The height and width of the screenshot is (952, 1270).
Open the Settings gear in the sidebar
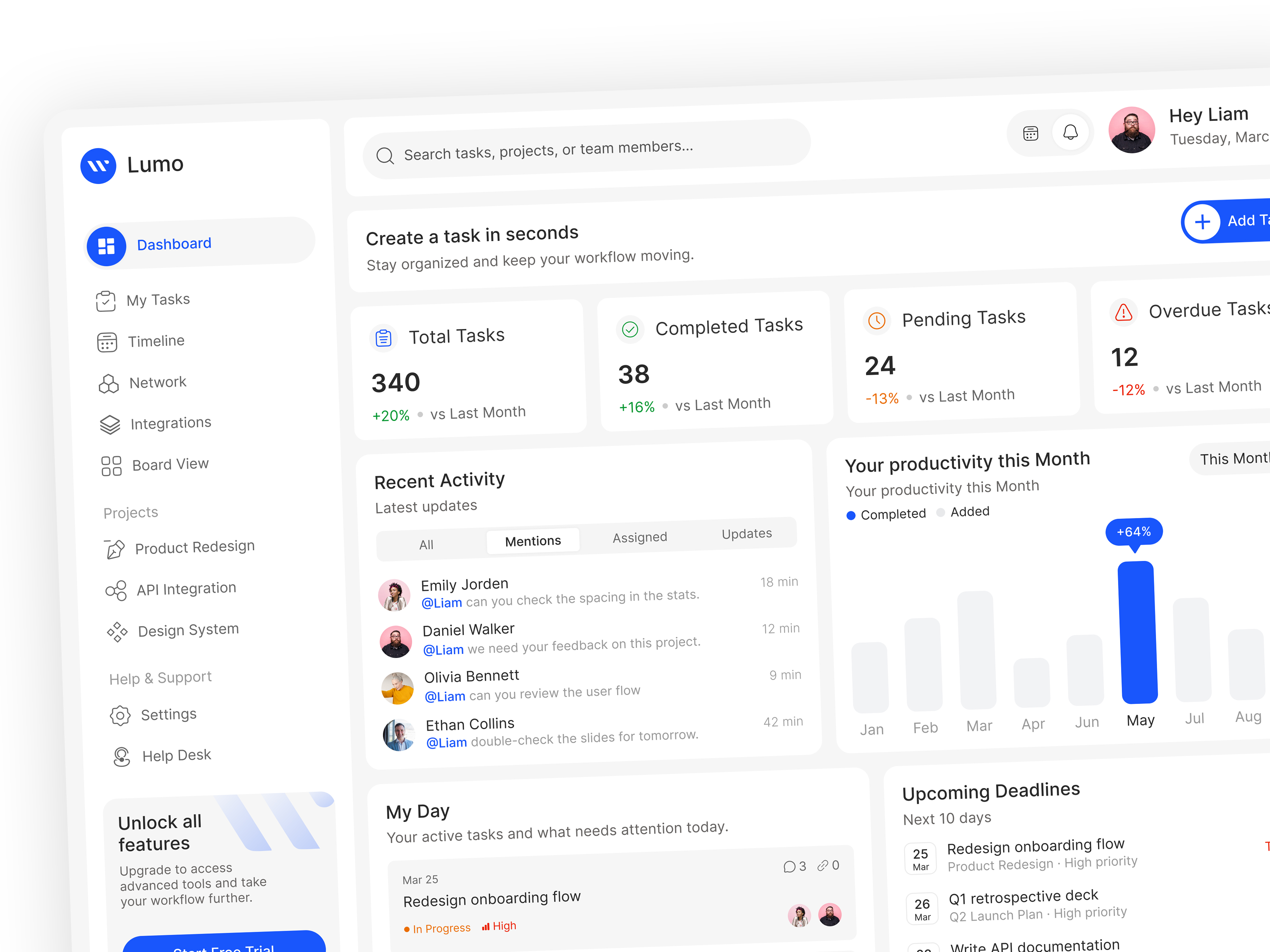(x=120, y=716)
